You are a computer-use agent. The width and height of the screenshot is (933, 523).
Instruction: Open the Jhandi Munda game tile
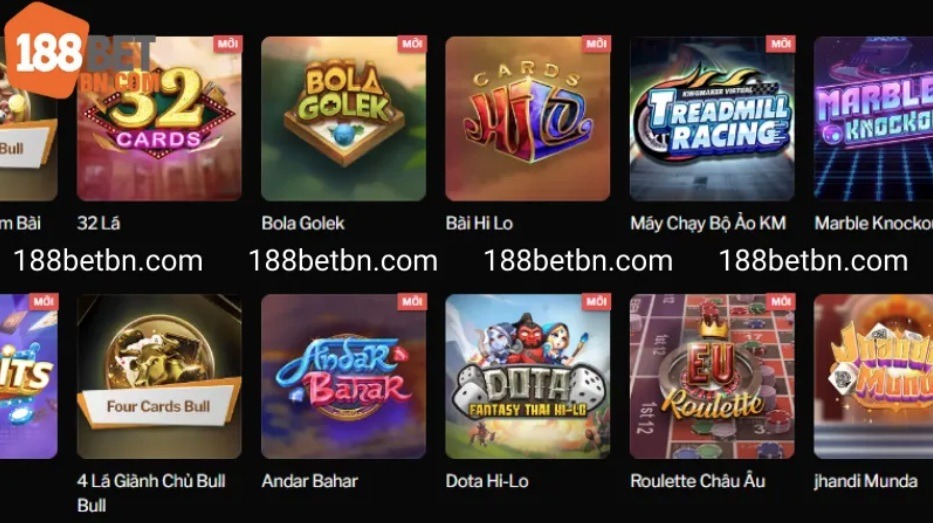tap(873, 376)
